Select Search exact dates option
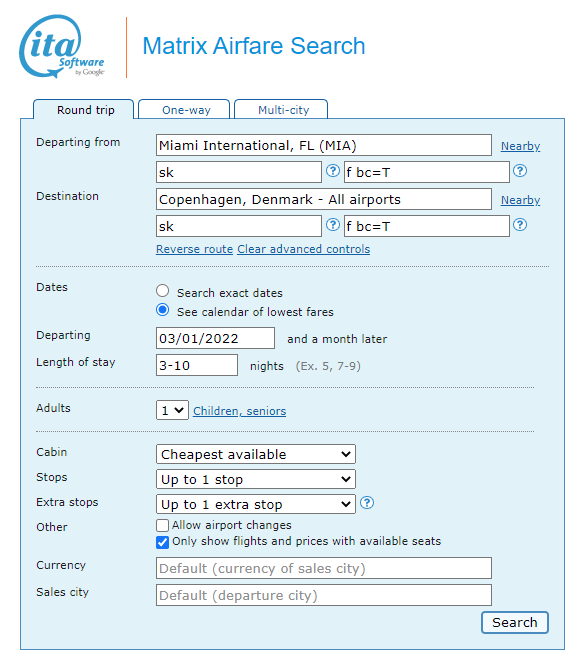Screen dimensions: 581x668 click(162, 291)
